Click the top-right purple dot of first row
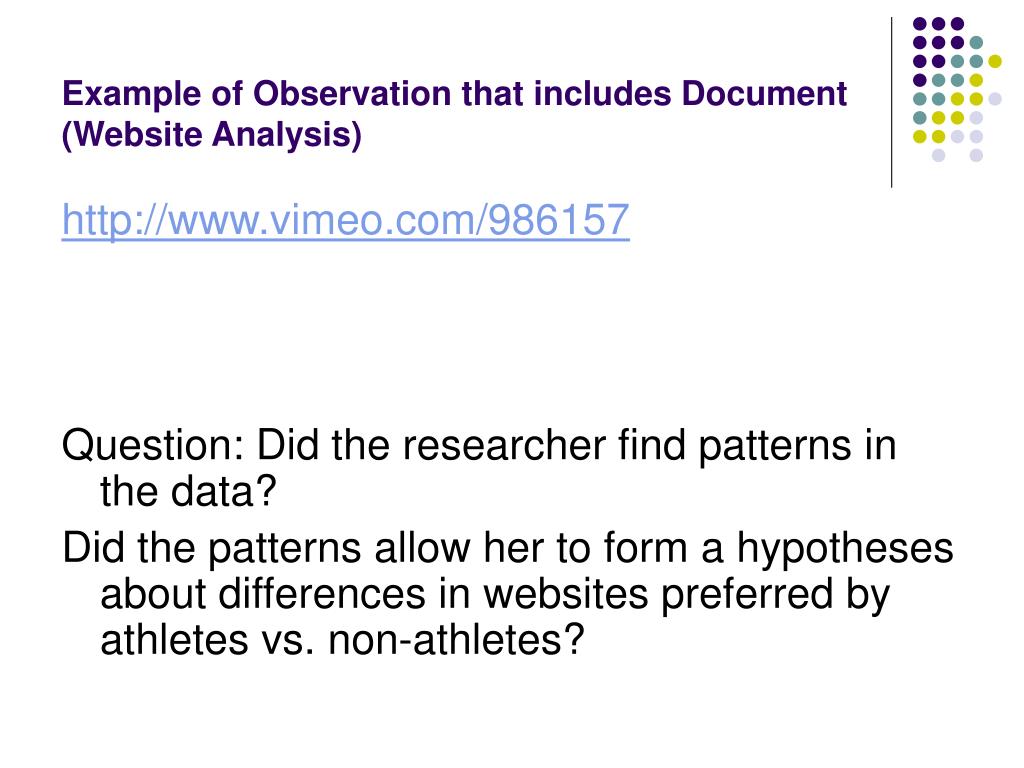The height and width of the screenshot is (768, 1024). pyautogui.click(x=957, y=24)
